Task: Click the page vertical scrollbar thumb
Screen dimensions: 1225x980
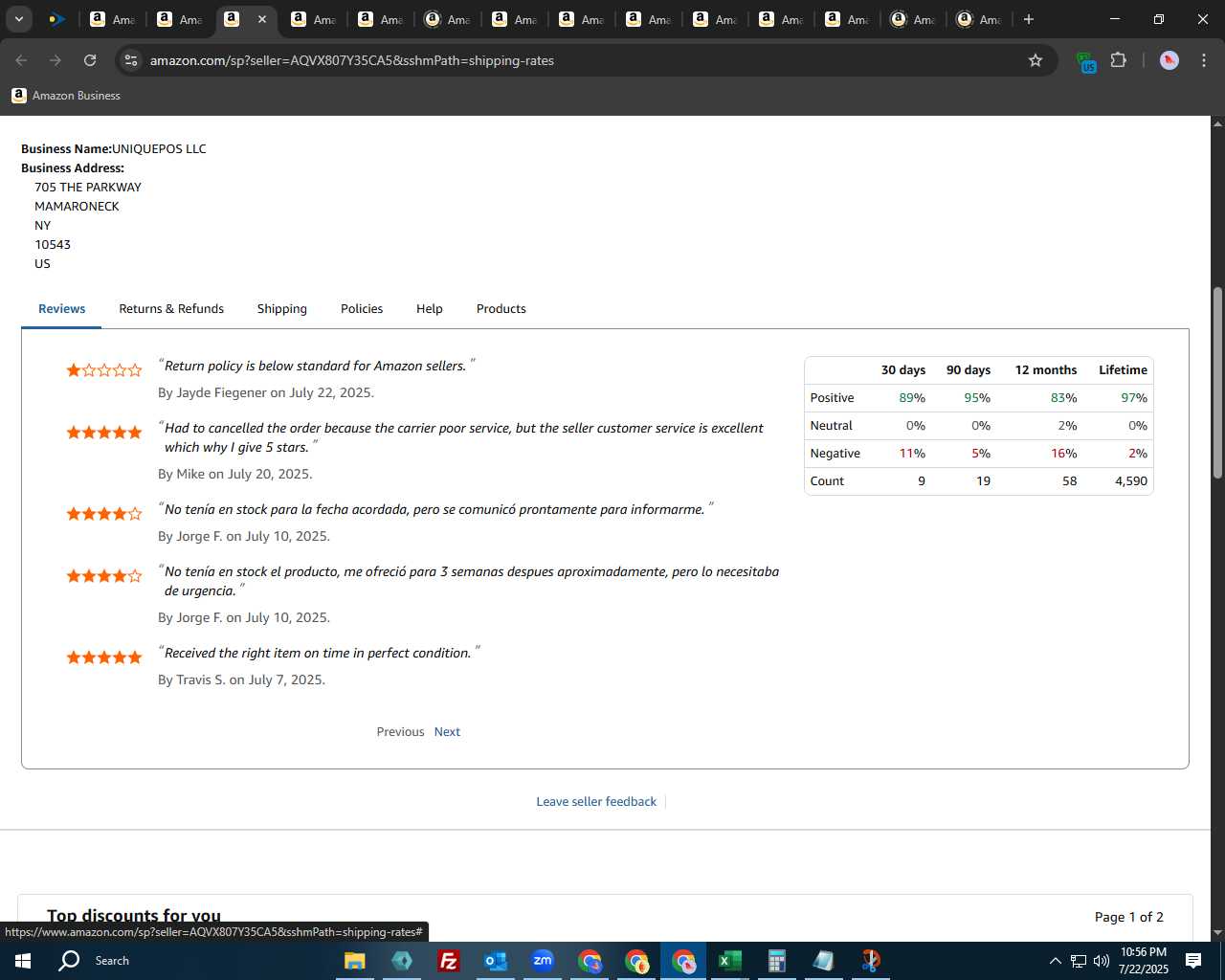Action: 1217,383
